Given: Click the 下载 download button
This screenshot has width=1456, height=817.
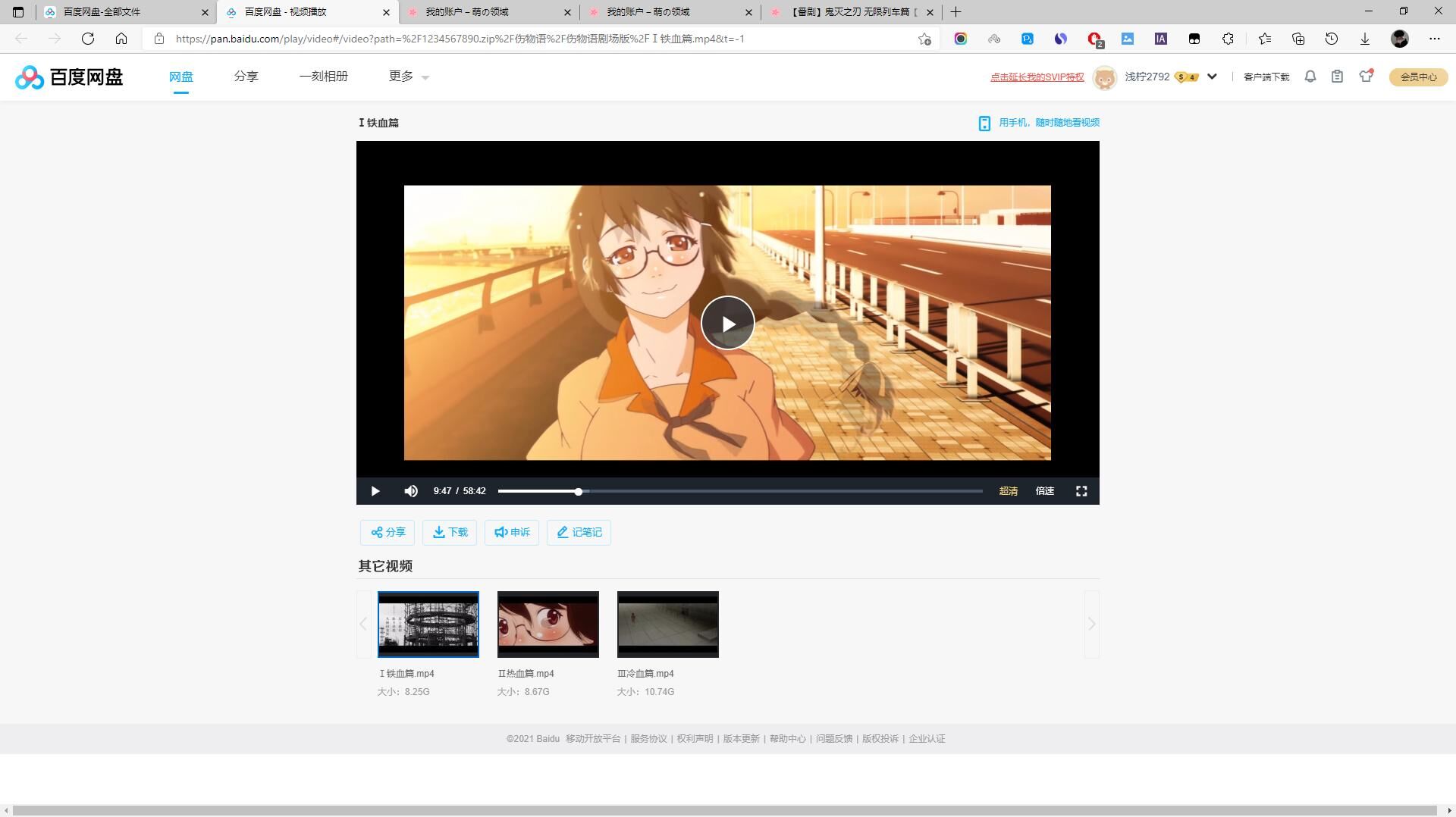Looking at the screenshot, I should (x=450, y=532).
